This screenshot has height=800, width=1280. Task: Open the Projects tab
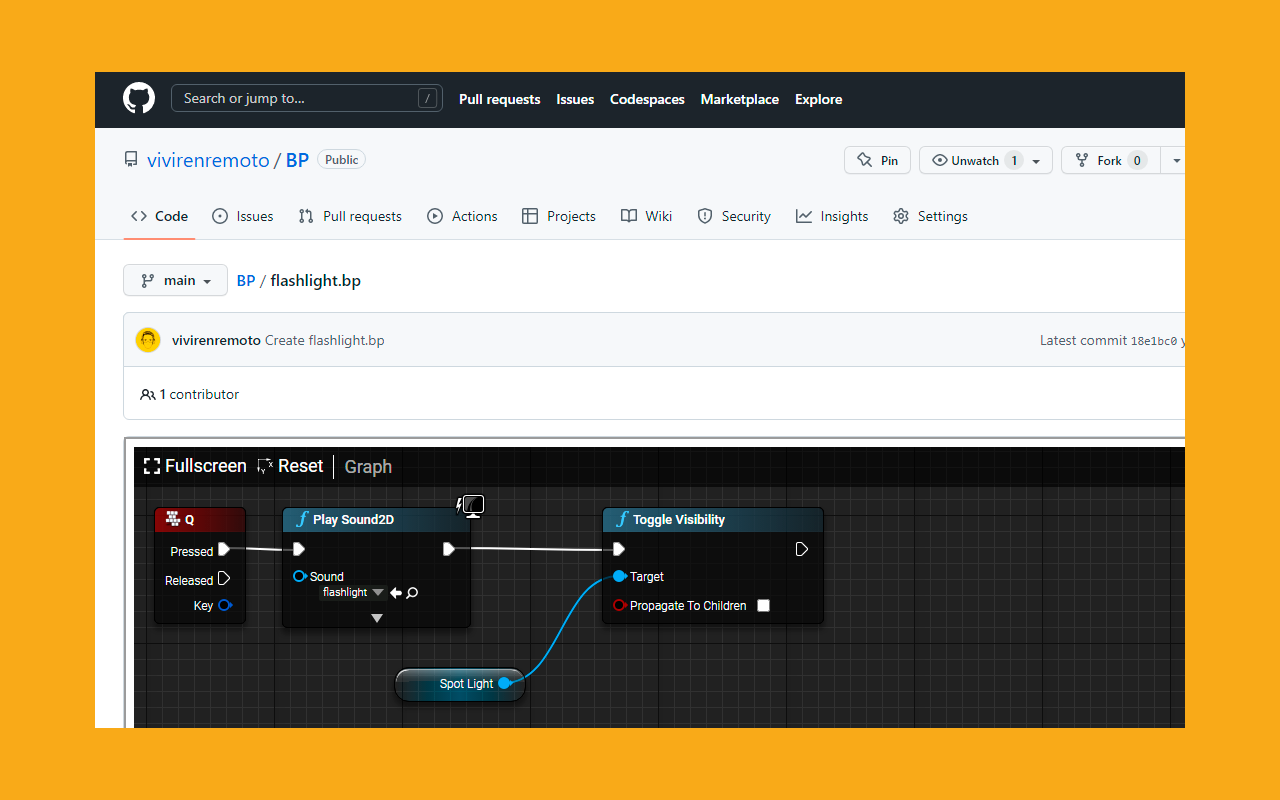(x=559, y=216)
